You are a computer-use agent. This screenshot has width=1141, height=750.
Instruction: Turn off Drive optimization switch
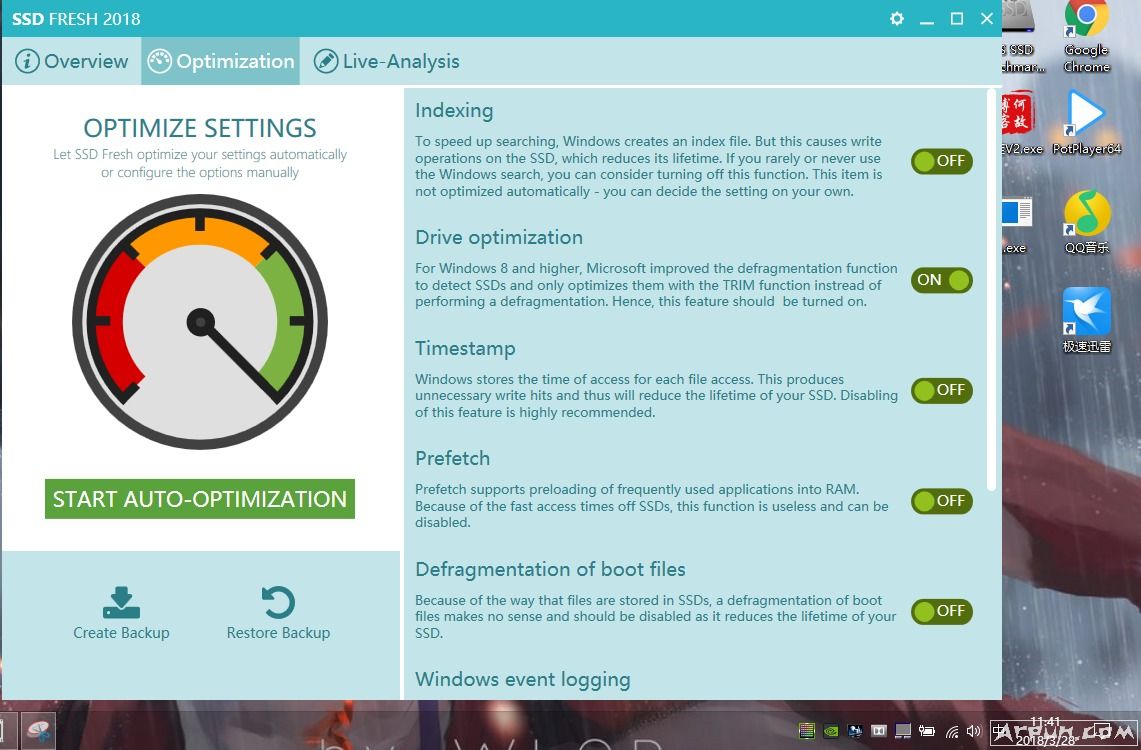pyautogui.click(x=941, y=280)
